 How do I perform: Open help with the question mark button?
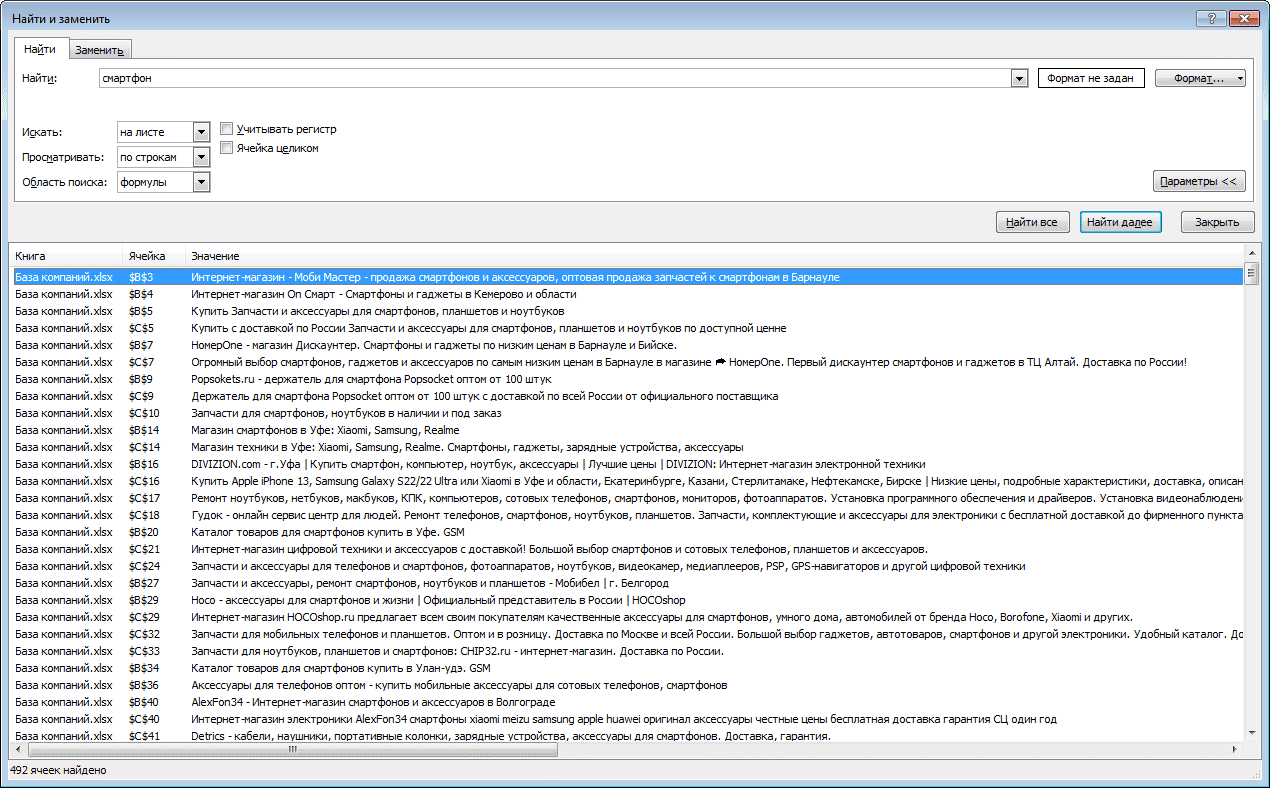pyautogui.click(x=1210, y=17)
